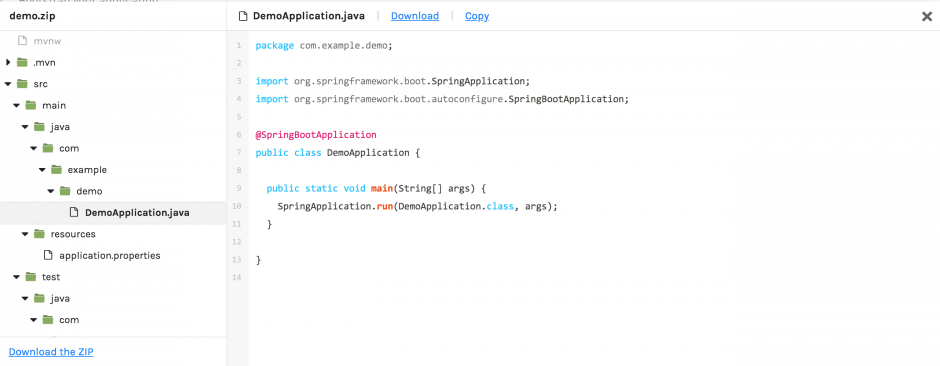Click the file icon beside the DemoApplication.java header
The width and height of the screenshot is (940, 366).
point(243,16)
